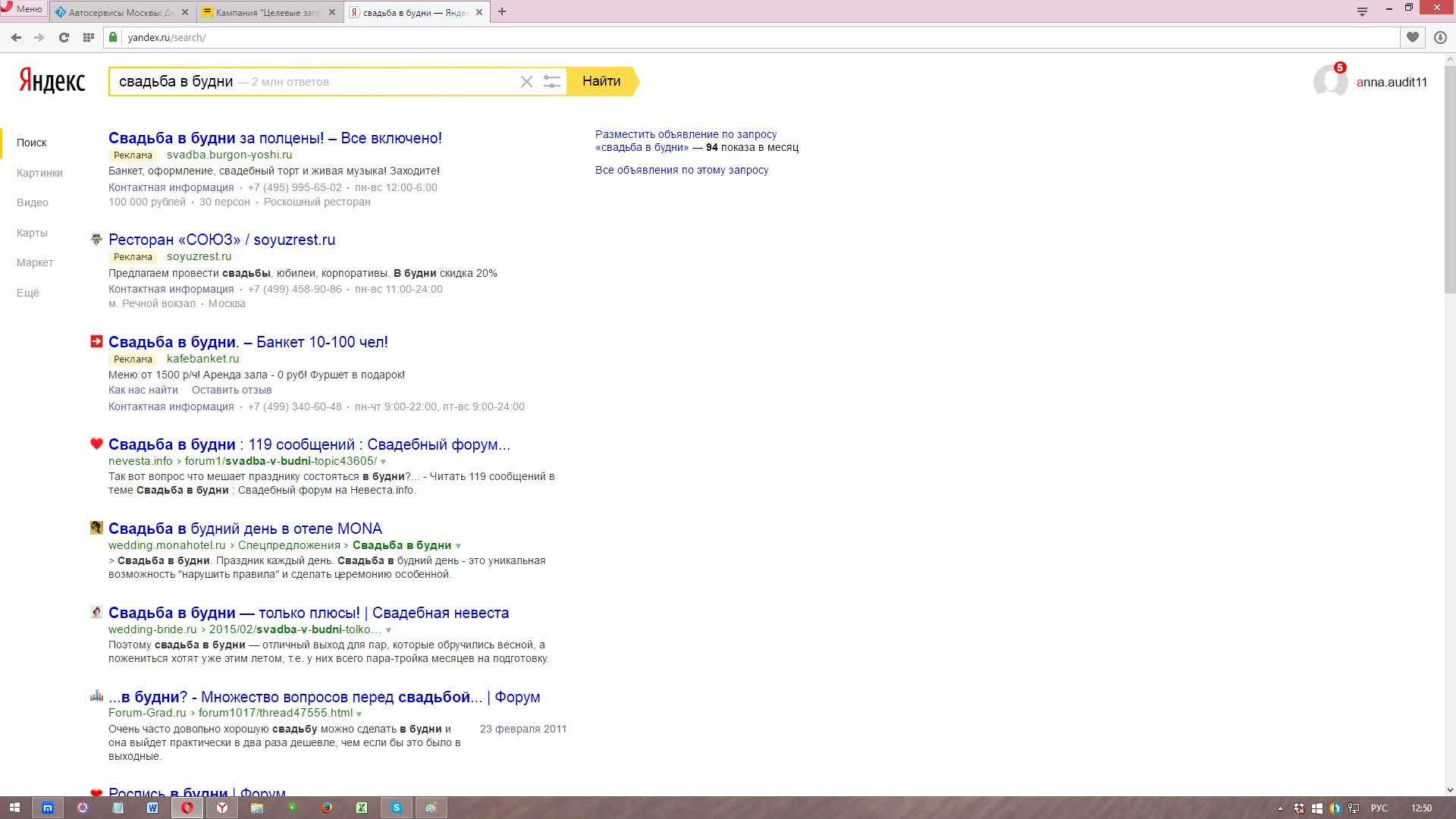Screen dimensions: 1456x819
Task: Clear the search query with X icon
Action: coord(526,82)
